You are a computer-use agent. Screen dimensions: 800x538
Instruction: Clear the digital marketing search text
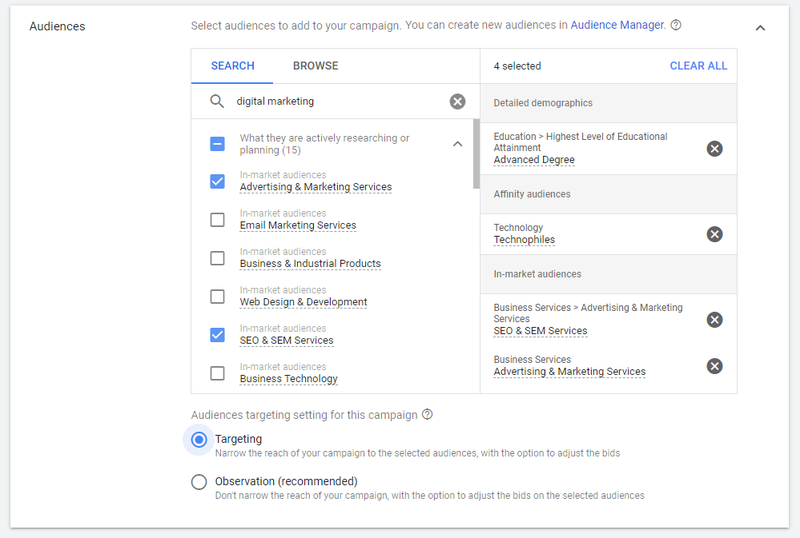(x=457, y=102)
